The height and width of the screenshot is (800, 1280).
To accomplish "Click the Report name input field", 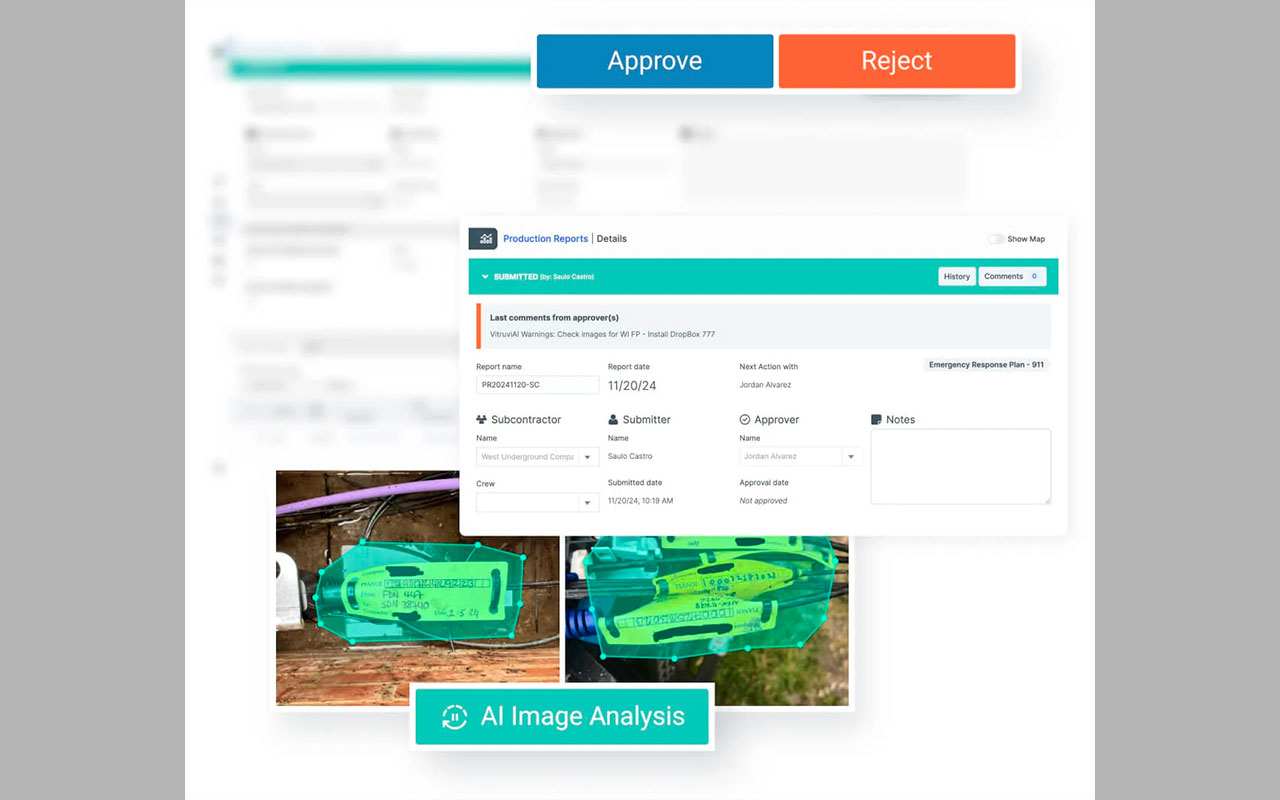I will point(537,385).
